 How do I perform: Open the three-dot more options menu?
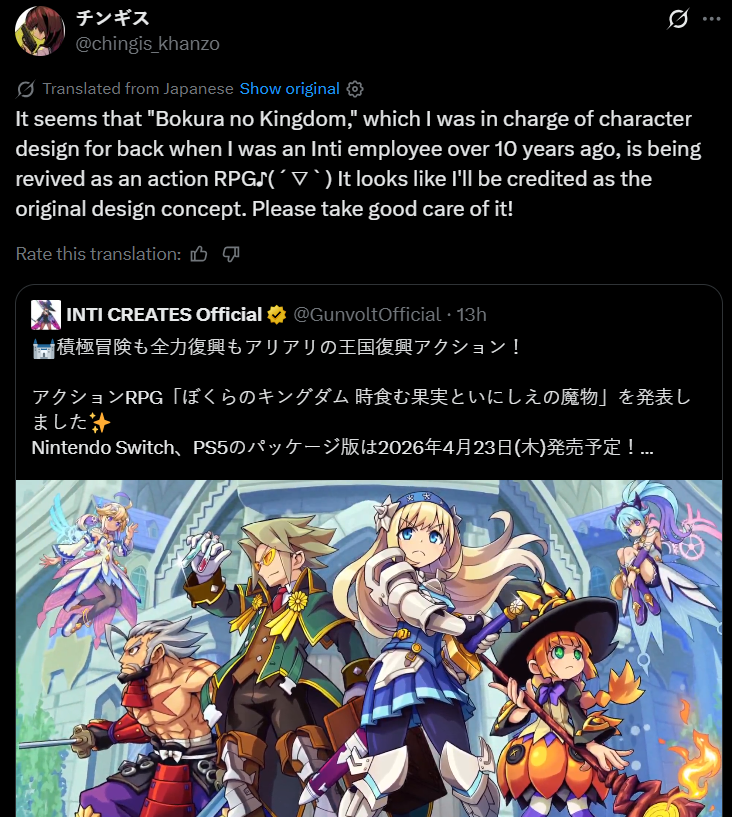point(712,19)
